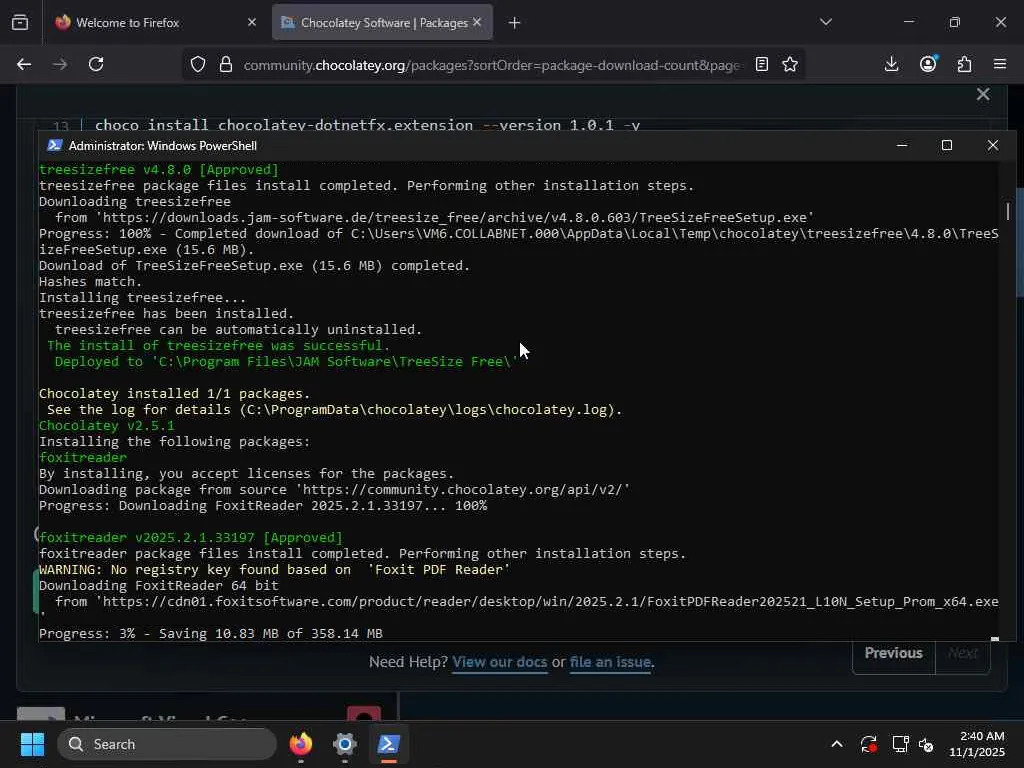Restore down the Firefox window
Viewport: 1024px width, 768px height.
point(955,22)
